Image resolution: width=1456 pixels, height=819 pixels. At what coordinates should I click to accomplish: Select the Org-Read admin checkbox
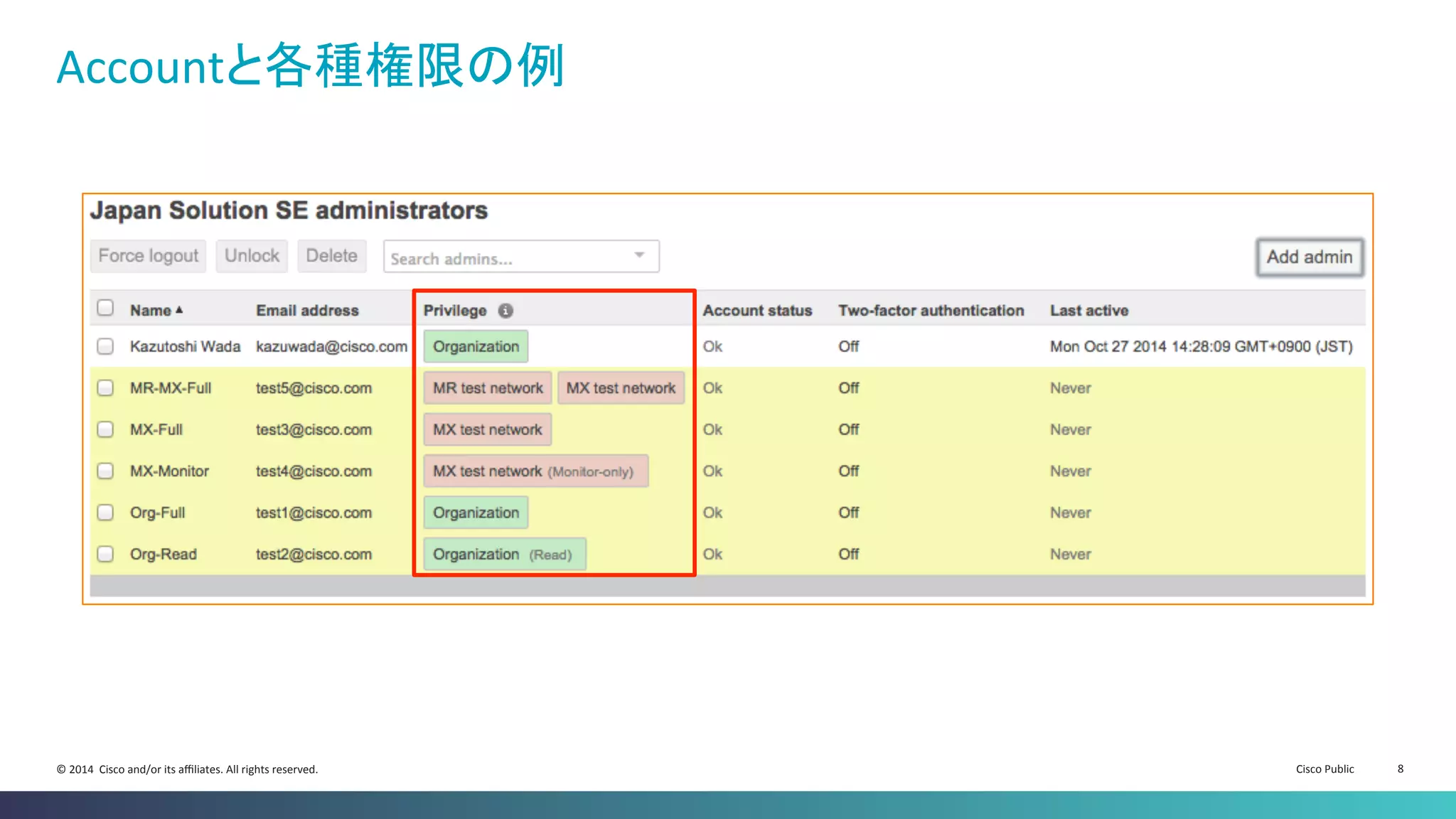pos(105,554)
